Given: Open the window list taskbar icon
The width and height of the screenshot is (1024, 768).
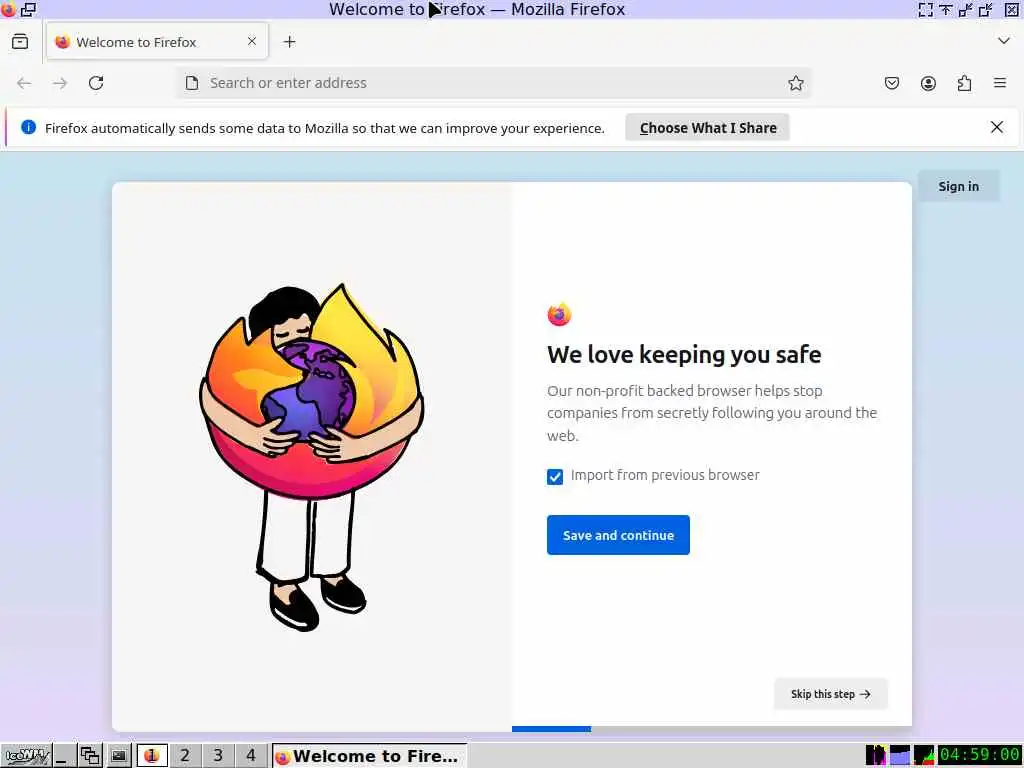Looking at the screenshot, I should click(90, 756).
